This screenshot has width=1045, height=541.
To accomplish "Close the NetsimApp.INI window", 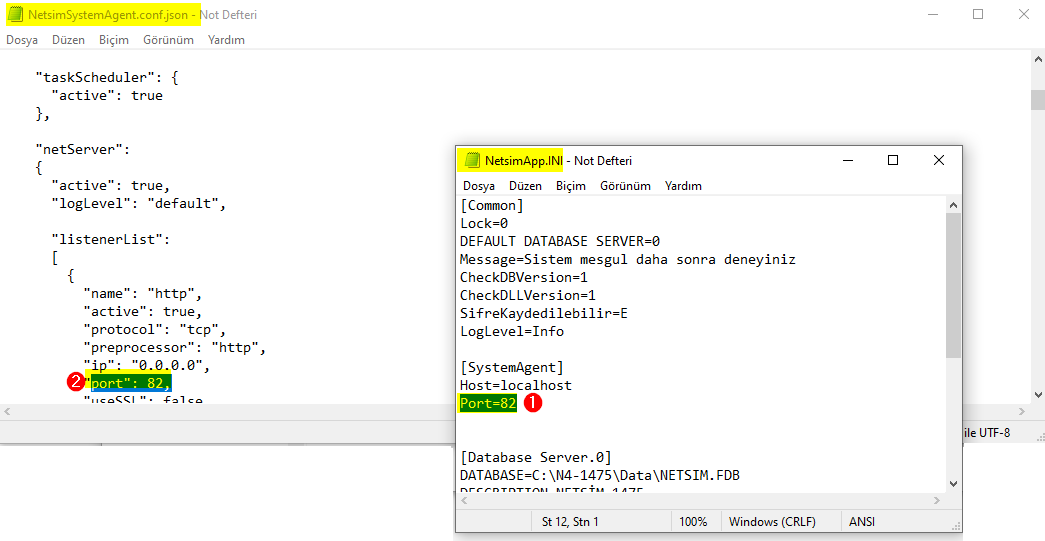I will click(x=938, y=161).
